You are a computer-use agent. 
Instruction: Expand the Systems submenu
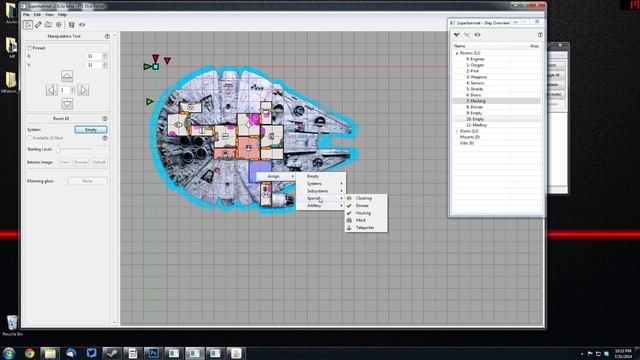pyautogui.click(x=321, y=184)
